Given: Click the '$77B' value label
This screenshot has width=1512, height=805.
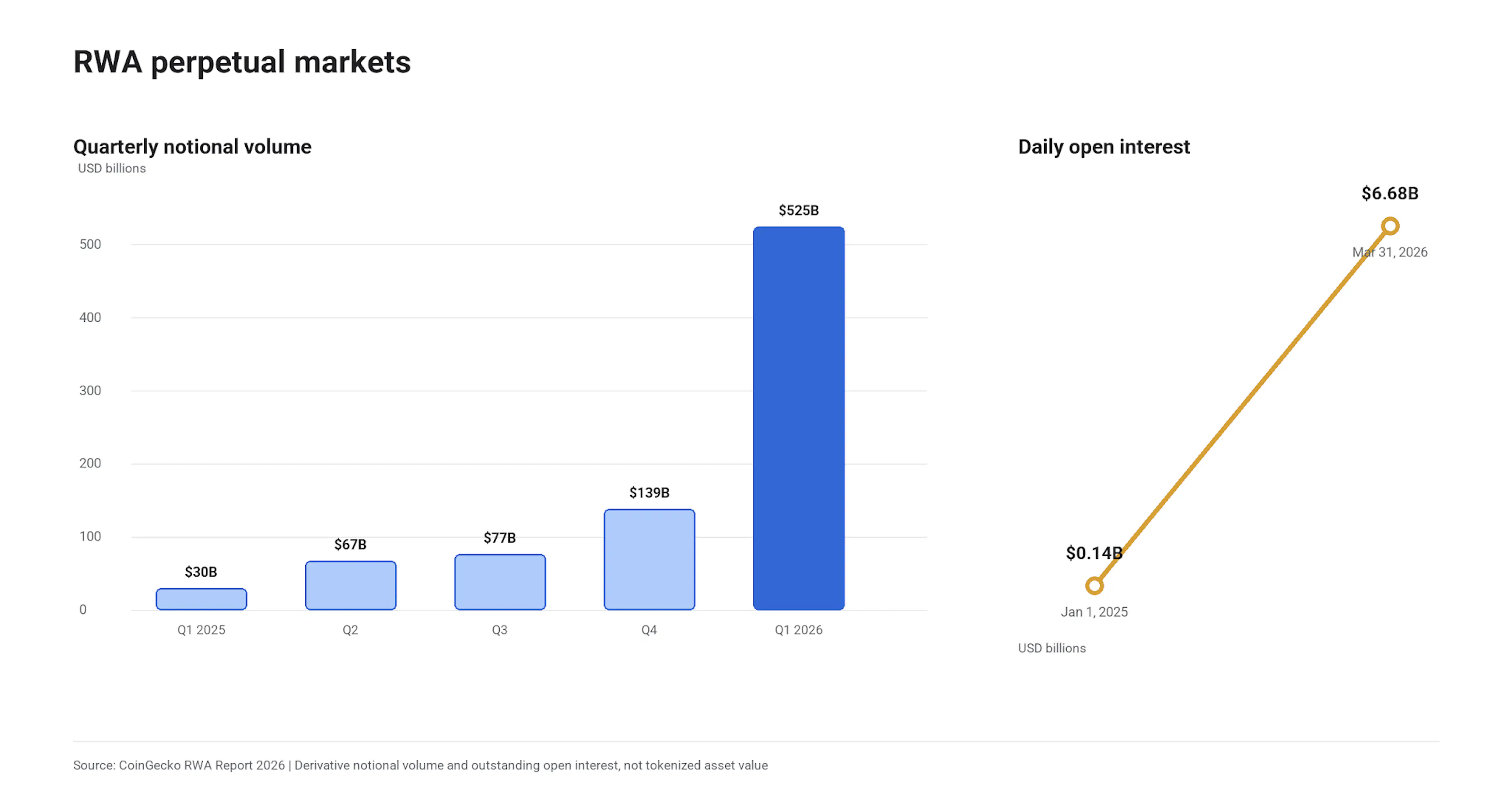Looking at the screenshot, I should click(x=500, y=538).
